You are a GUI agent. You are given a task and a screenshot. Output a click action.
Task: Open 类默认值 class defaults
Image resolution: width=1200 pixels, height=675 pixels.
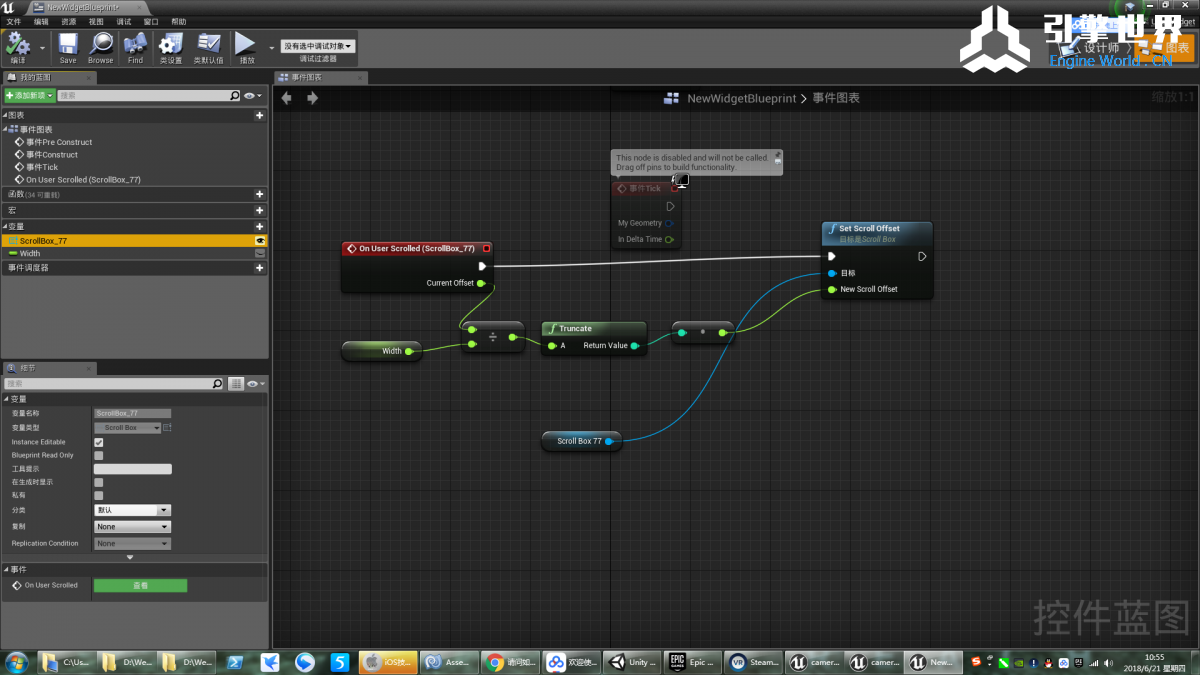[208, 47]
